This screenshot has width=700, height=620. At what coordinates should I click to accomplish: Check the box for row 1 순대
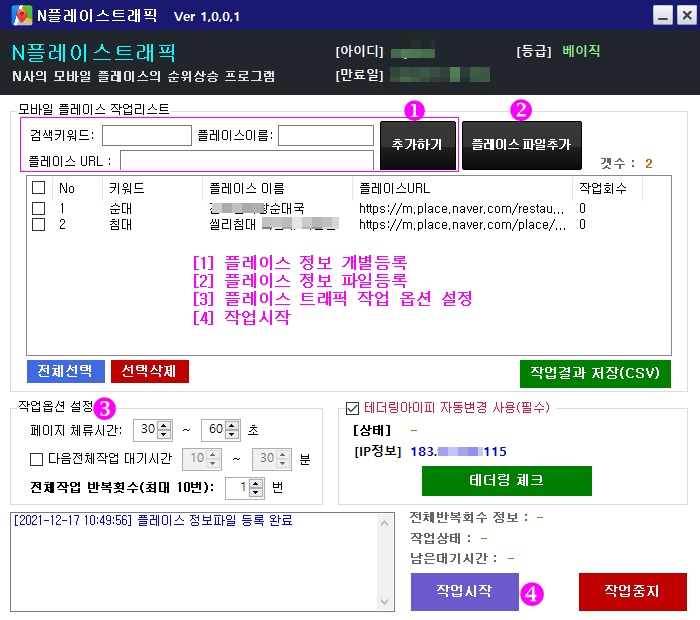click(x=38, y=208)
